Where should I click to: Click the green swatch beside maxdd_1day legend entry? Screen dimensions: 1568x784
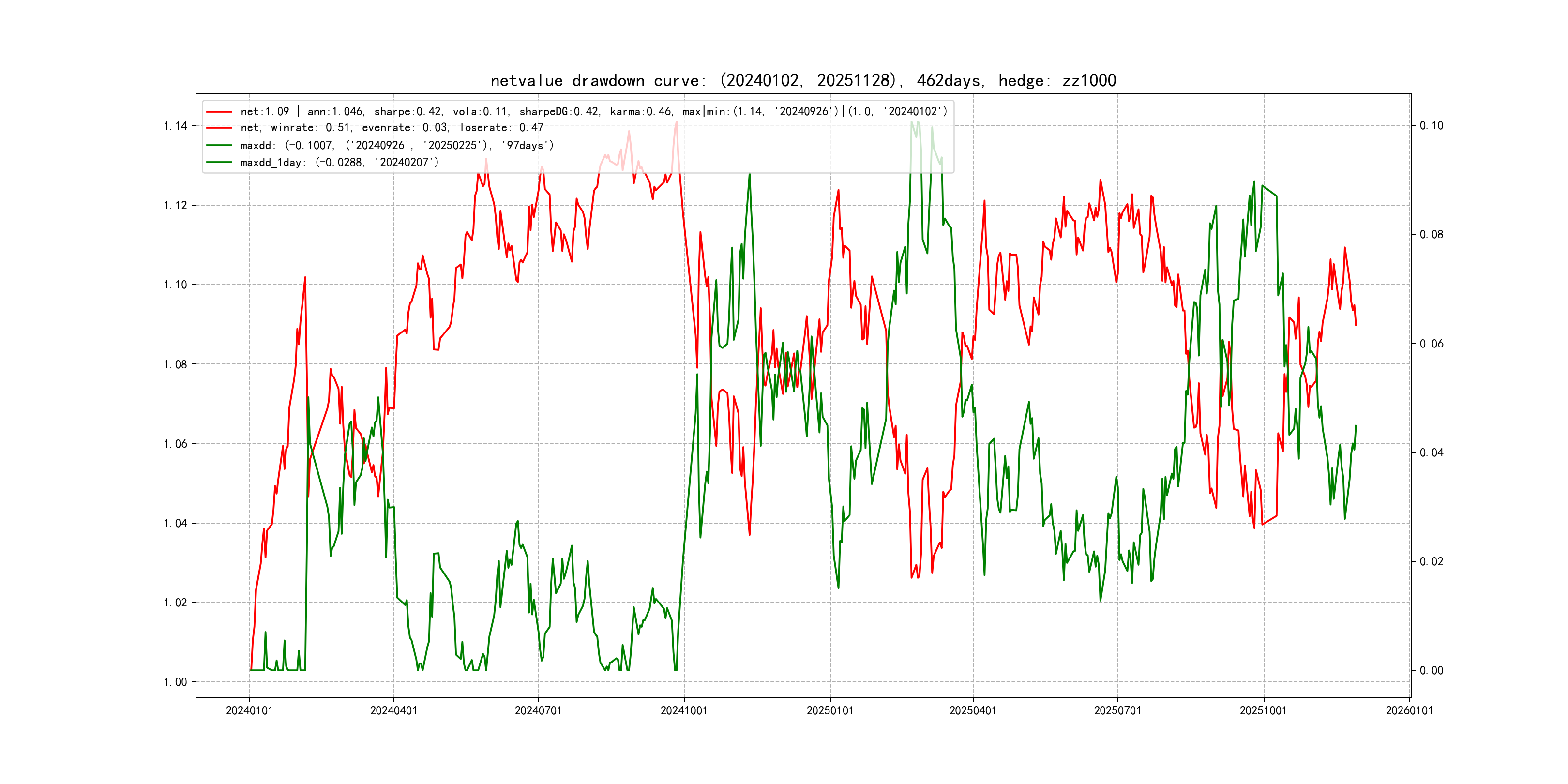[x=219, y=163]
